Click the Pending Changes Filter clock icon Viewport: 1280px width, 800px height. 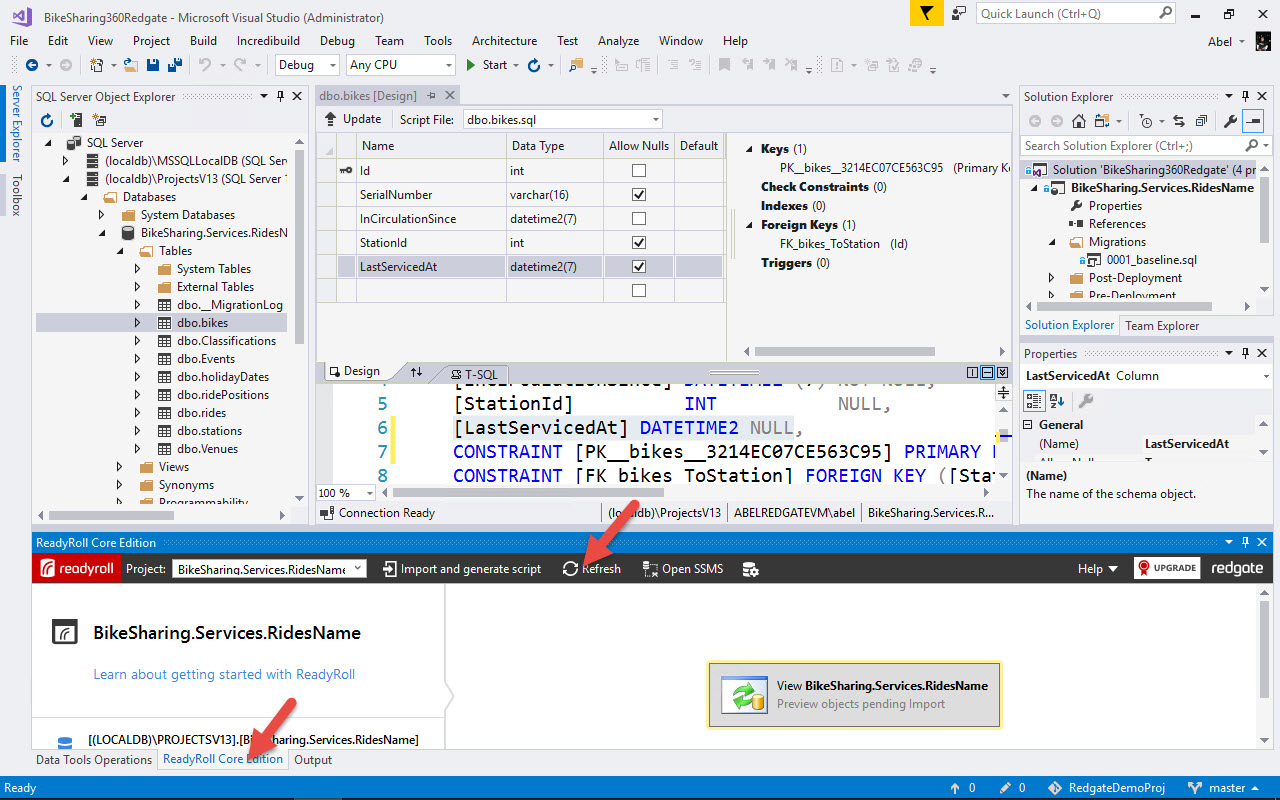[1146, 121]
